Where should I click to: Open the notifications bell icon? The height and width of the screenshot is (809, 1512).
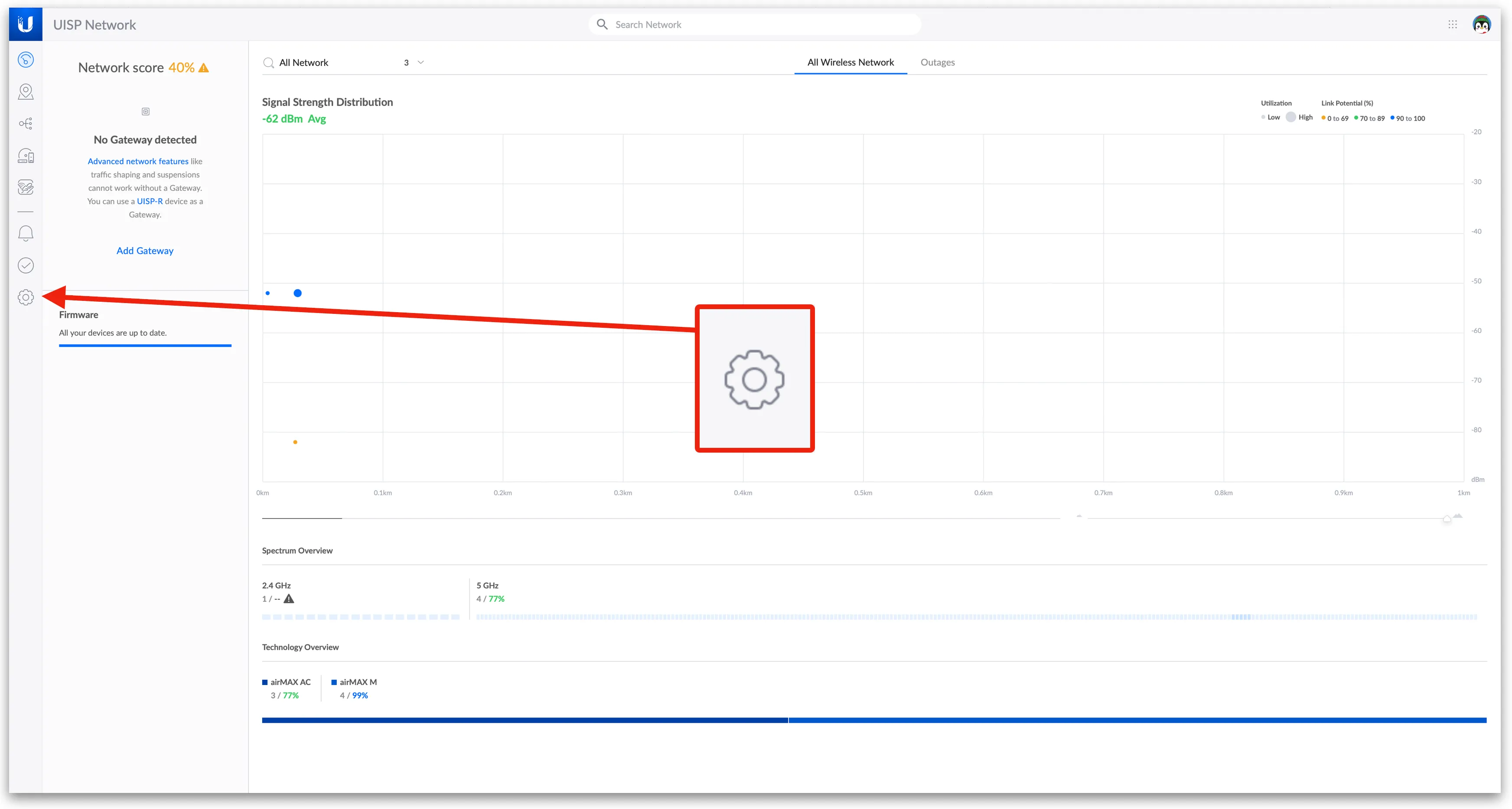click(25, 233)
